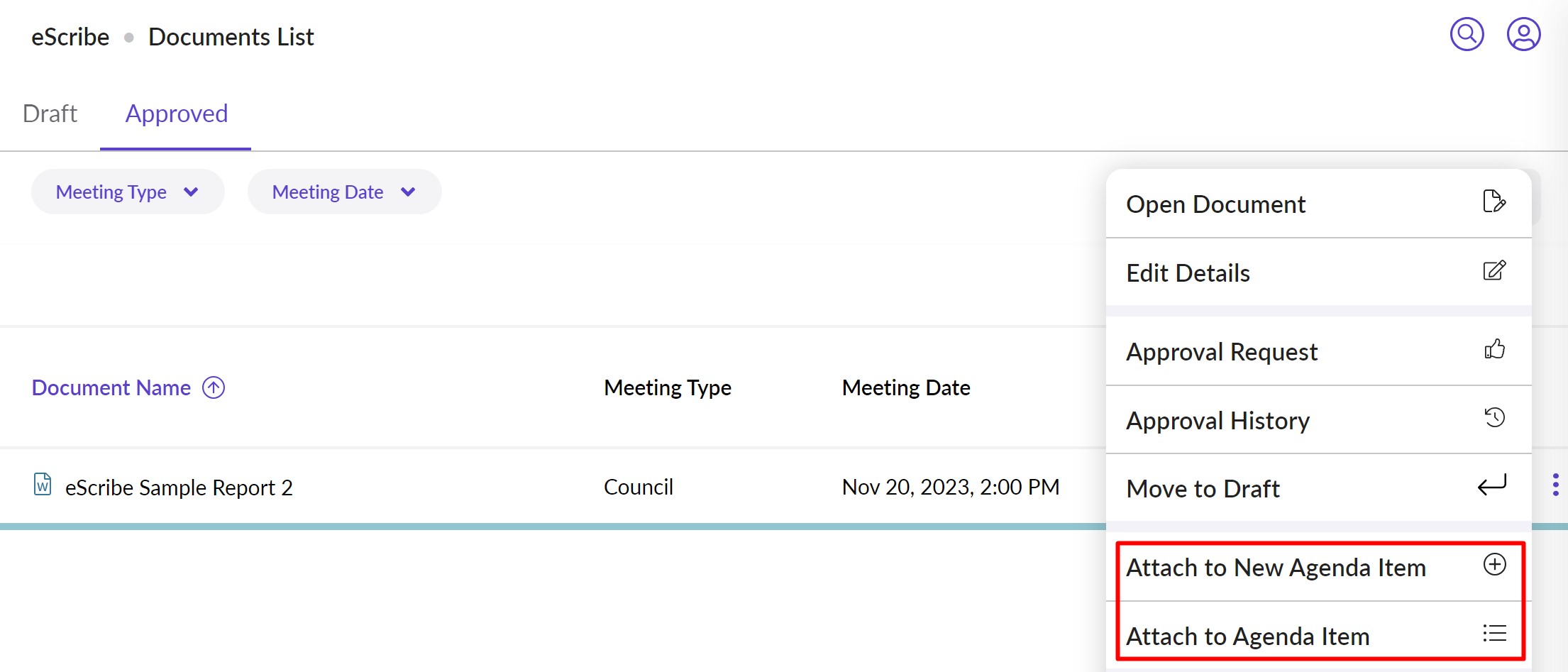
Task: Click the Word file icon beside eScribe Sample Report 2
Action: pos(43,485)
